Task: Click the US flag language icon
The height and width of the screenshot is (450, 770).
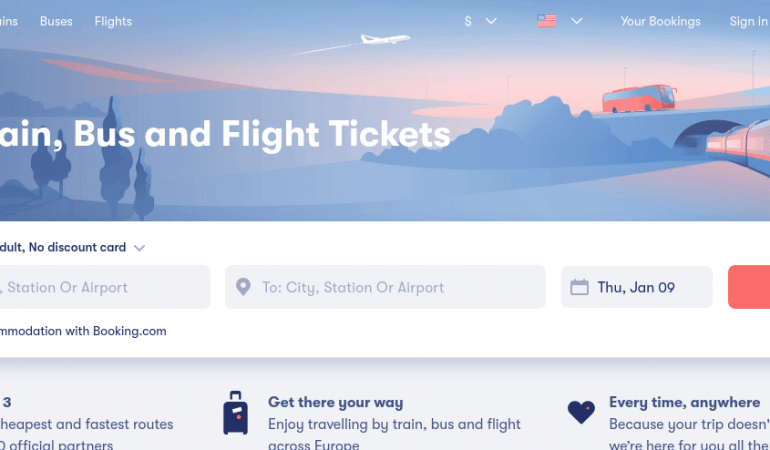Action: pos(546,21)
